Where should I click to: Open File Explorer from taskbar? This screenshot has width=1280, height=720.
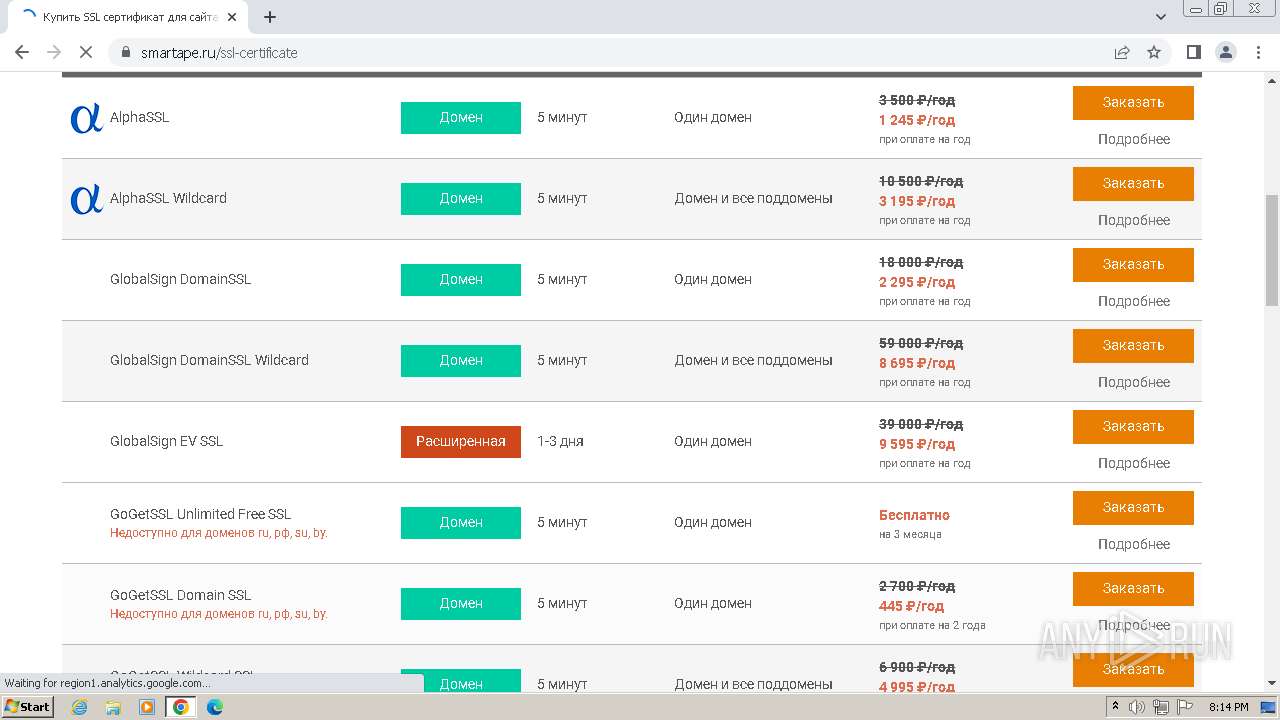tap(113, 707)
